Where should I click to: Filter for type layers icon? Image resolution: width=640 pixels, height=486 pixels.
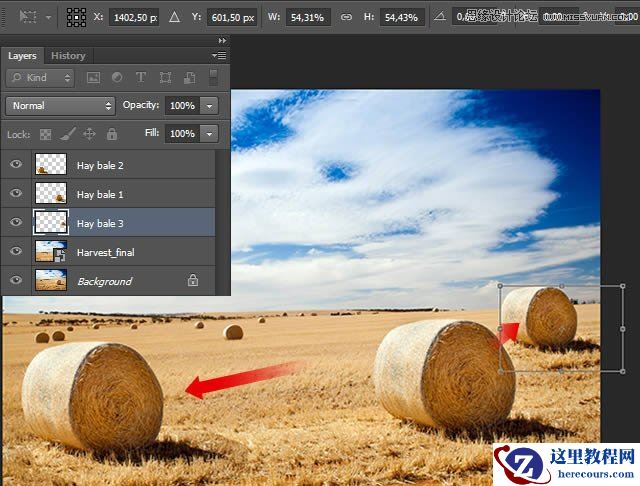pos(141,77)
